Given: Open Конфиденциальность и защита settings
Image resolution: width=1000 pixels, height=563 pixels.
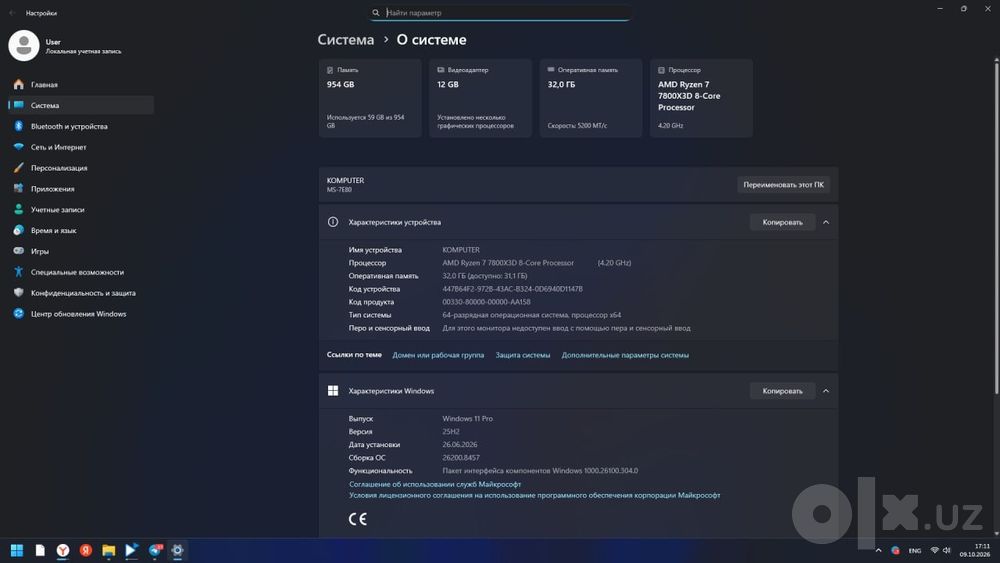Looking at the screenshot, I should coord(83,293).
